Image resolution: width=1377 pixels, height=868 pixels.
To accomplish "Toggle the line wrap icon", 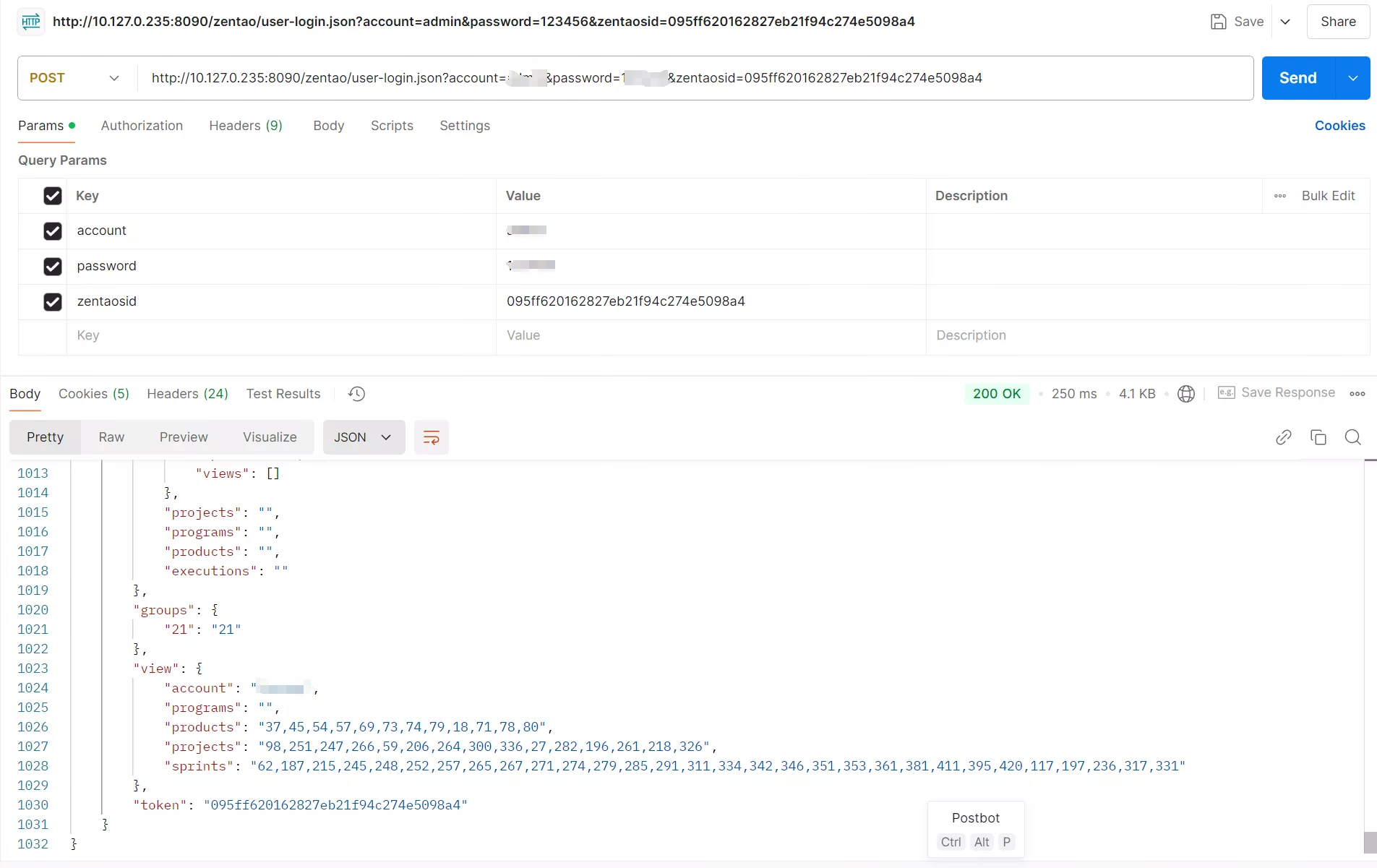I will coord(432,437).
